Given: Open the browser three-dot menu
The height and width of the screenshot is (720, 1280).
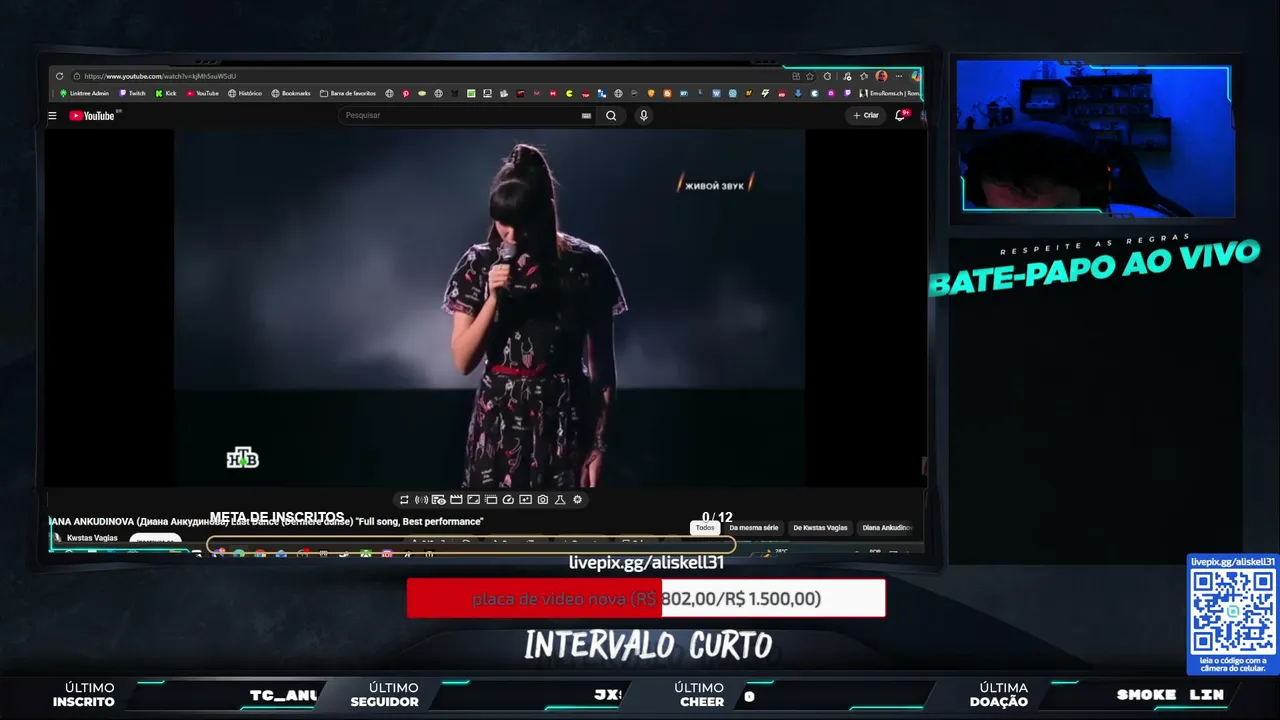Looking at the screenshot, I should pyautogui.click(x=899, y=76).
